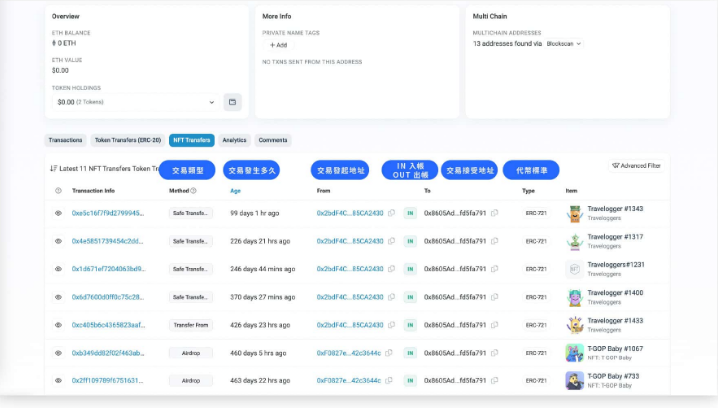Open the Blockscan multichain dropdown
Screen dimensions: 718x408
click(x=564, y=44)
